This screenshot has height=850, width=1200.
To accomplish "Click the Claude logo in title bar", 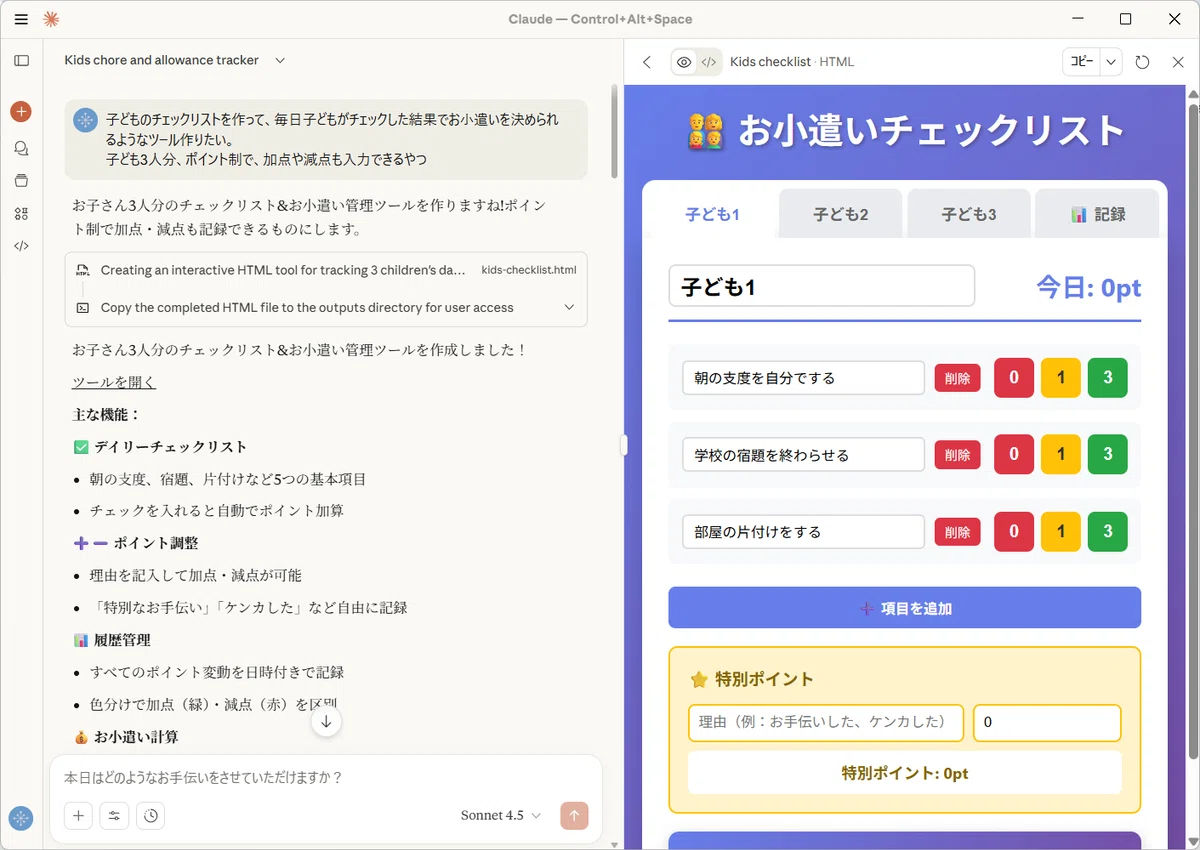I will point(51,19).
